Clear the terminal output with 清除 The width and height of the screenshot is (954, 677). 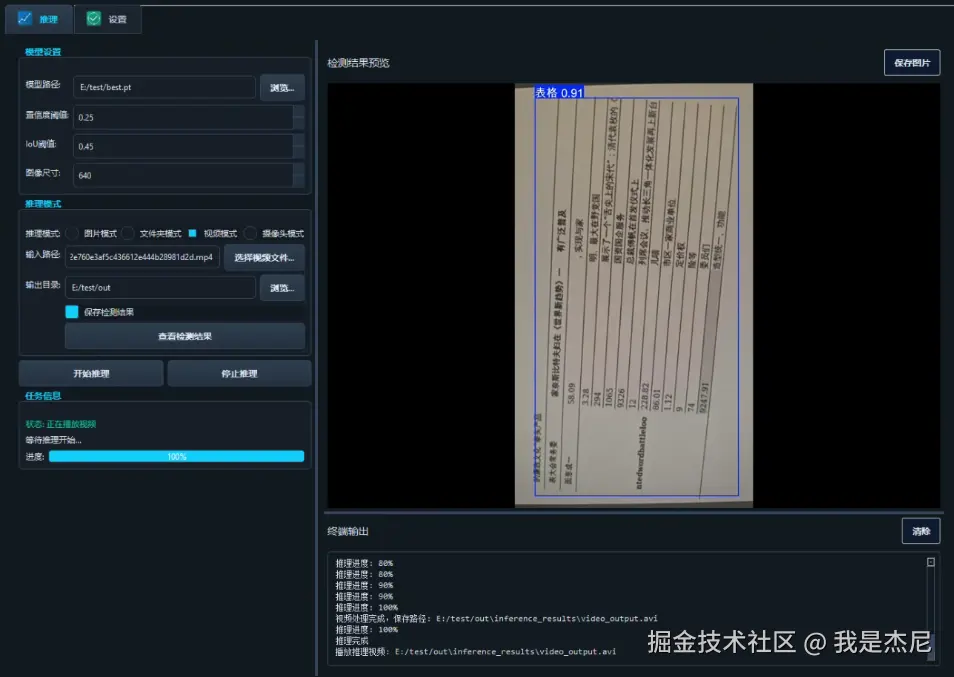tap(920, 531)
